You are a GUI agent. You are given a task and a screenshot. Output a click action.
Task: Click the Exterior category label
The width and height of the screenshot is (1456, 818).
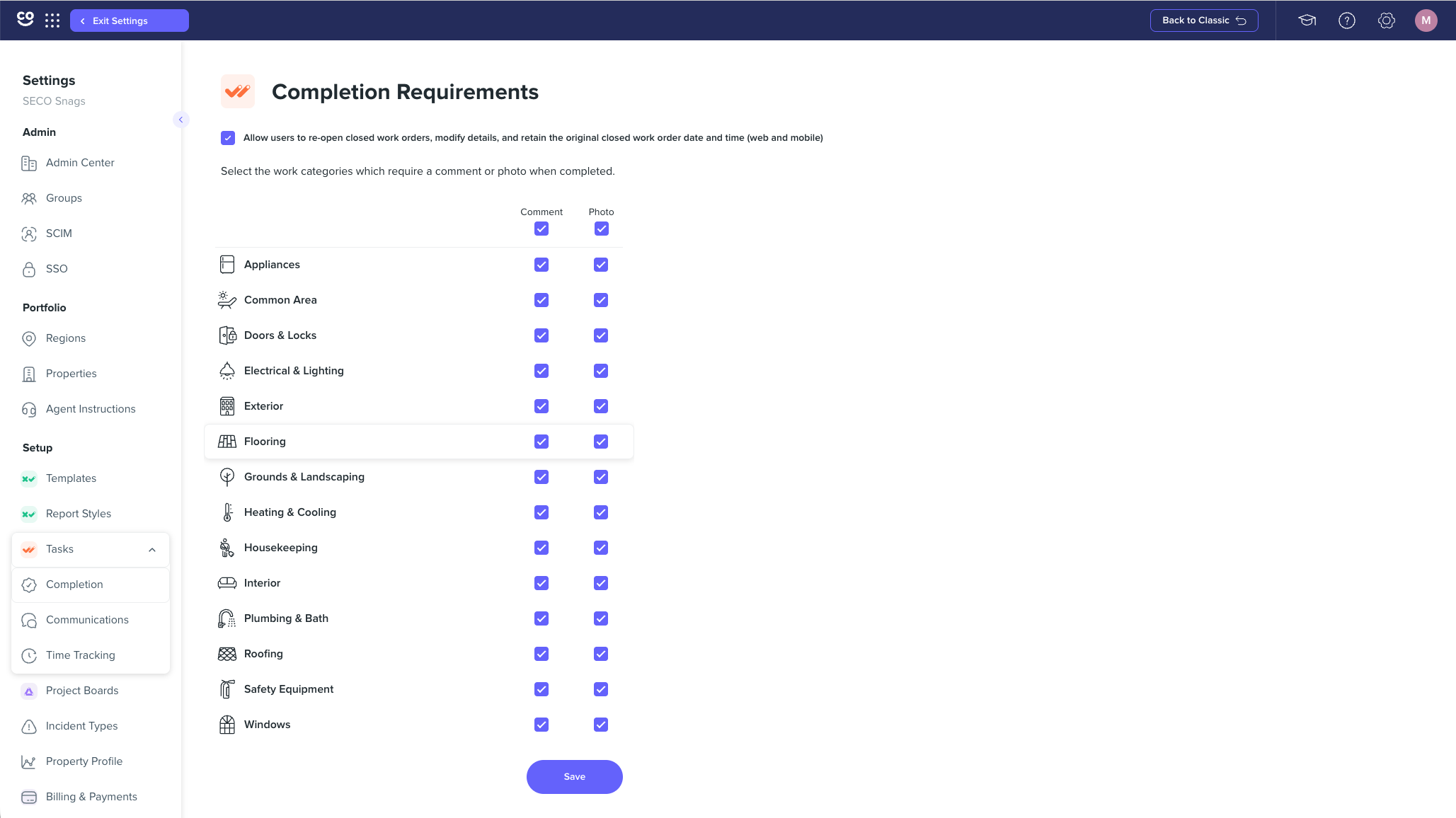264,406
